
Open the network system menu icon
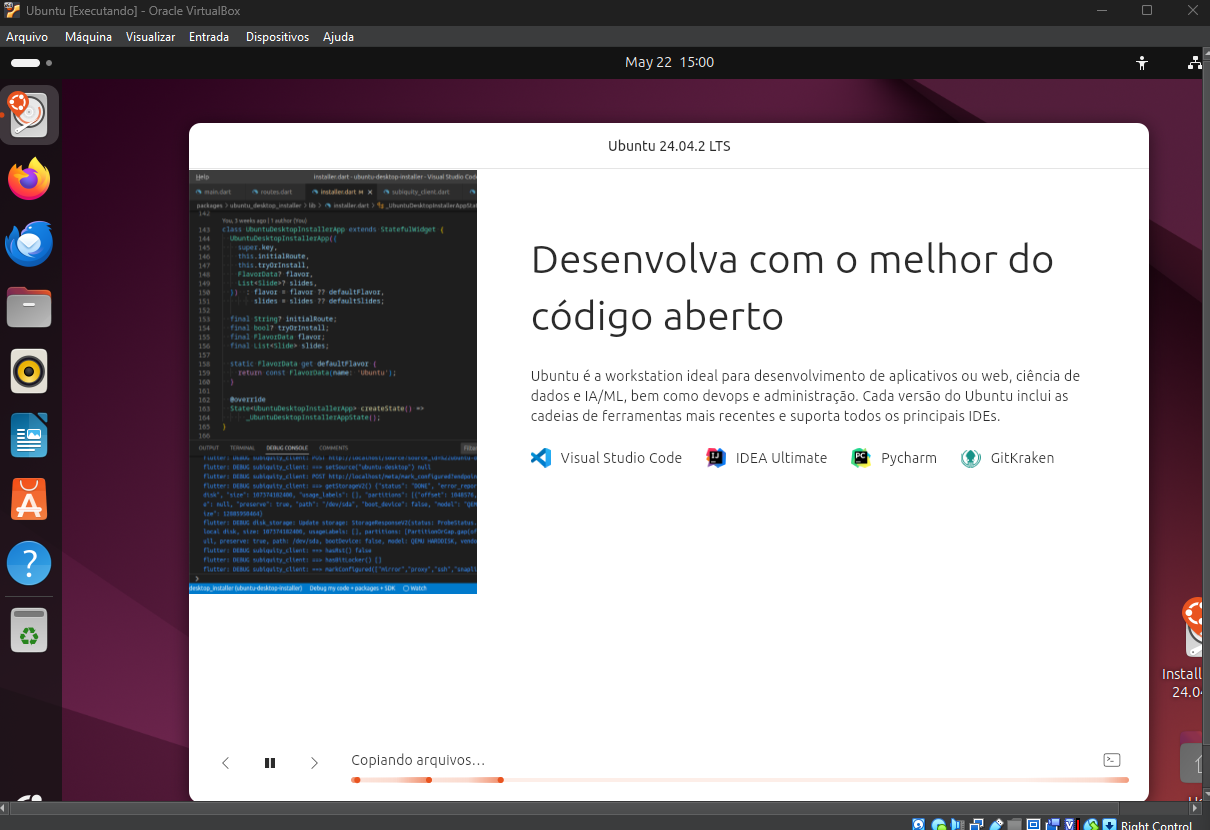[1195, 62]
